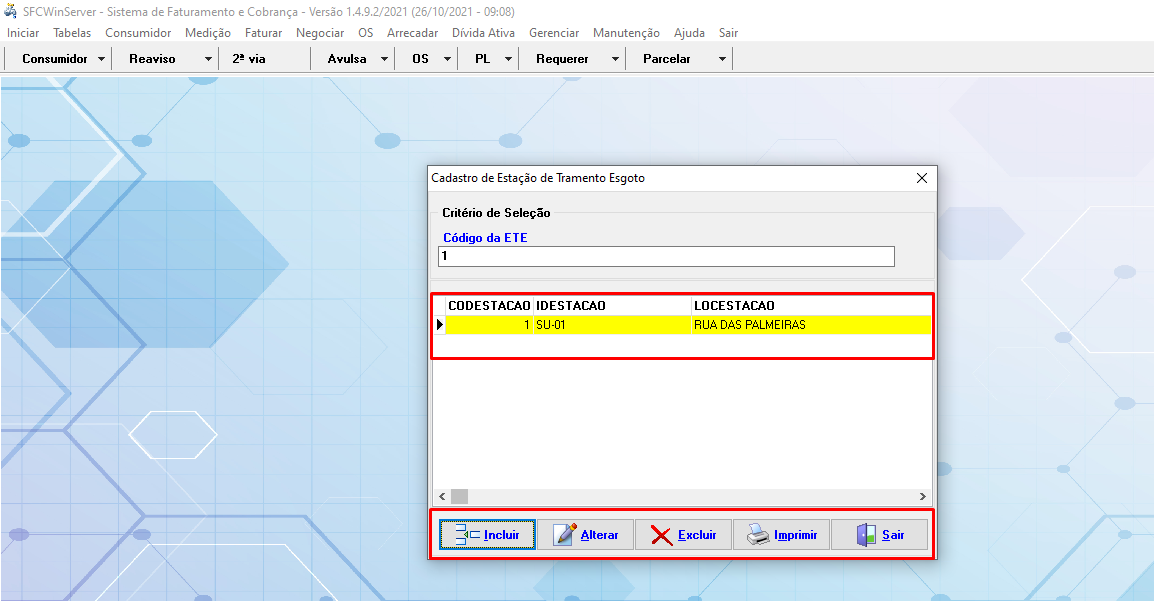Select the RUA DAS PALMEIRAS row cell

tap(750, 325)
